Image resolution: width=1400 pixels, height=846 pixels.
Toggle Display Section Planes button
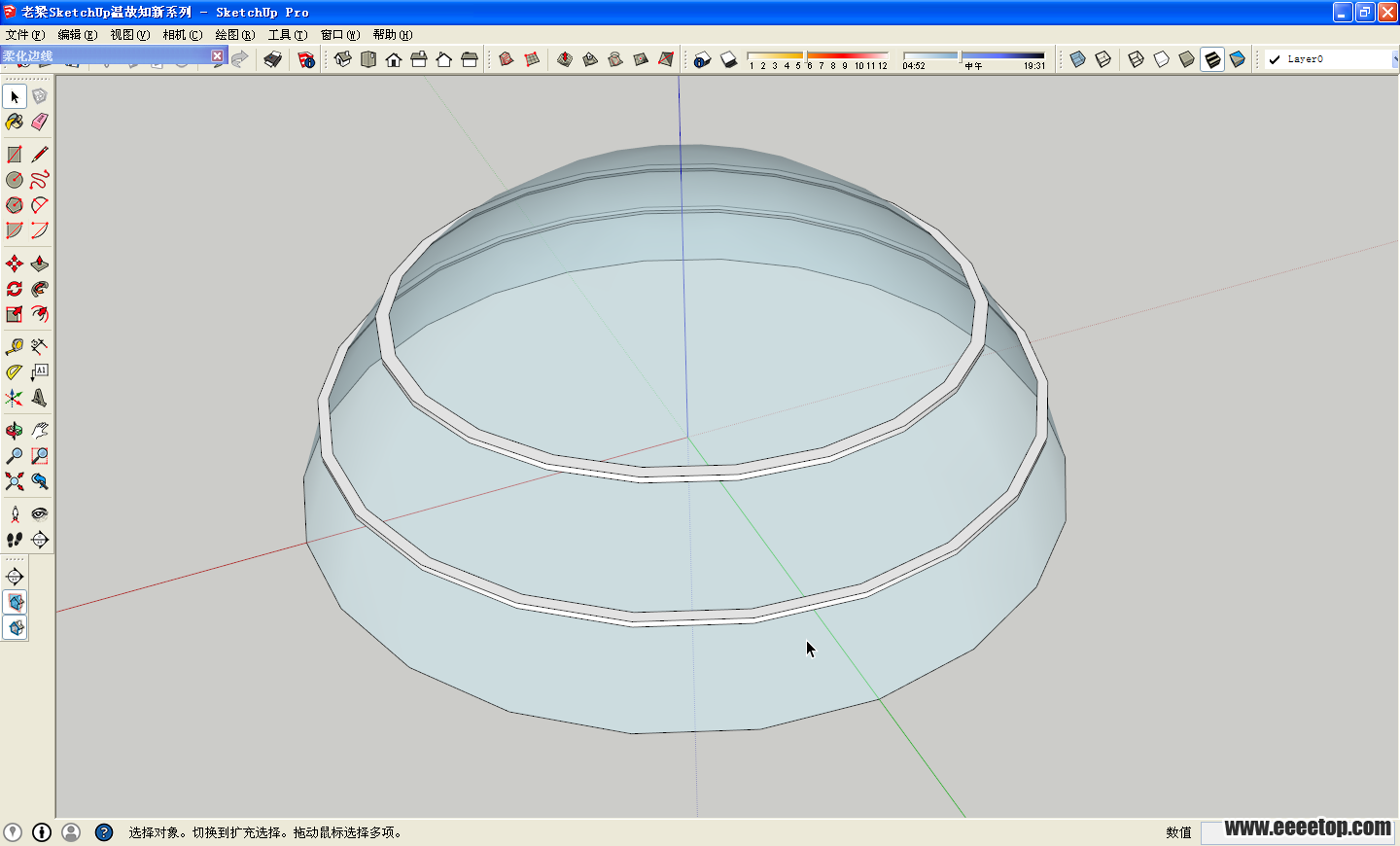click(15, 602)
